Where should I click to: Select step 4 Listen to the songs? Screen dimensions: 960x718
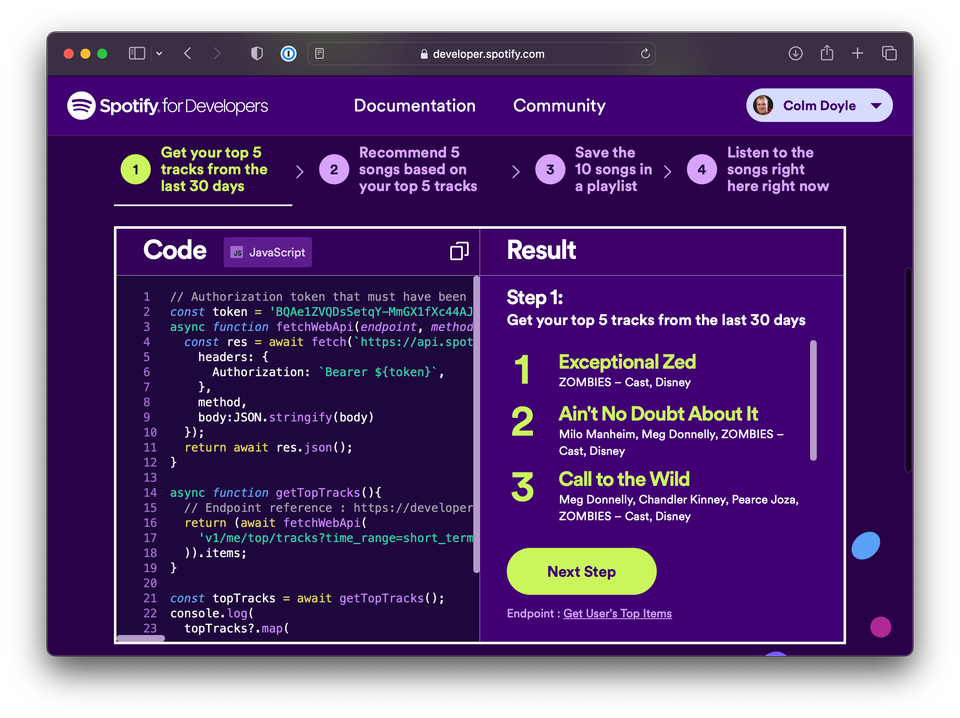pyautogui.click(x=758, y=170)
